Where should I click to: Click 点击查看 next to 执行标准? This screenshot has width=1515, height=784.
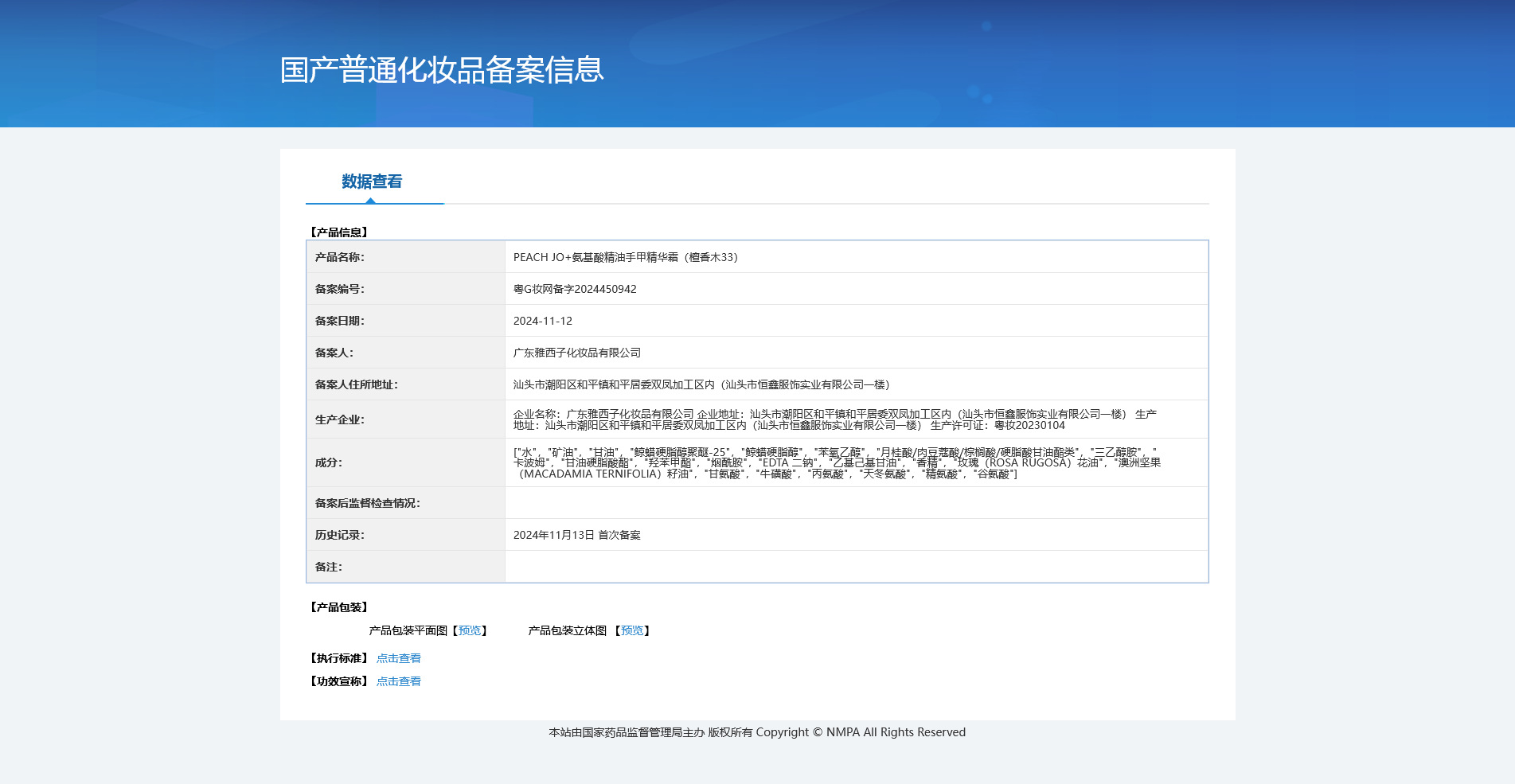tap(398, 658)
